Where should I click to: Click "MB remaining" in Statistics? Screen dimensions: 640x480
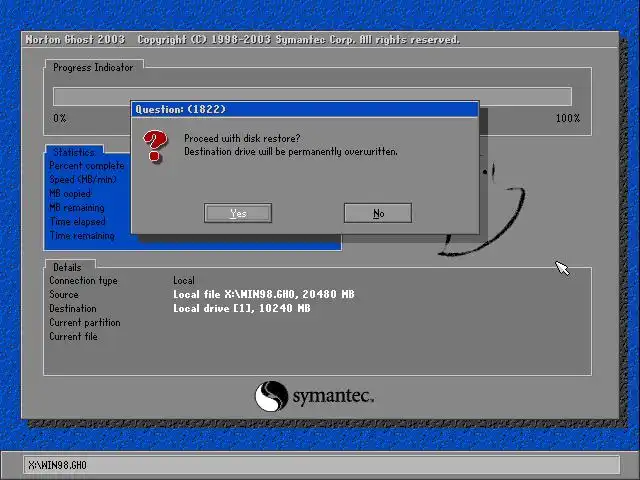tap(77, 207)
